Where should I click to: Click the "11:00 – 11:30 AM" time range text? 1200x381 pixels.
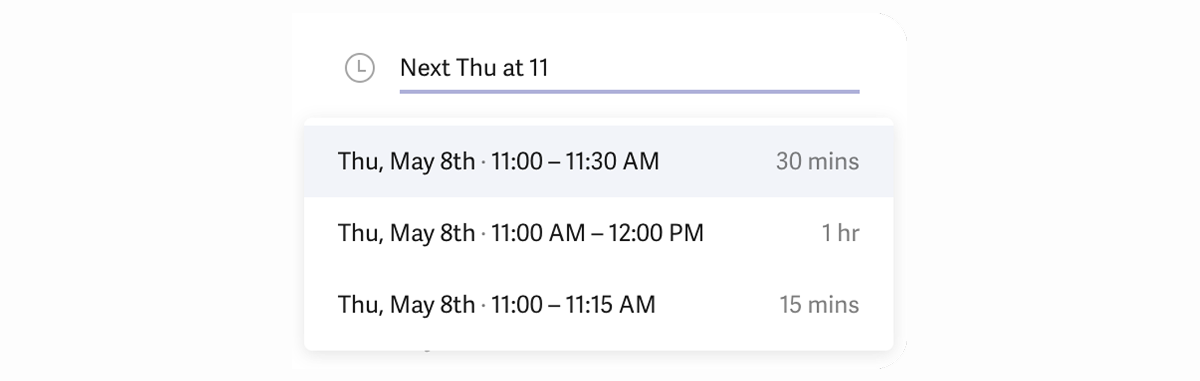pyautogui.click(x=575, y=161)
